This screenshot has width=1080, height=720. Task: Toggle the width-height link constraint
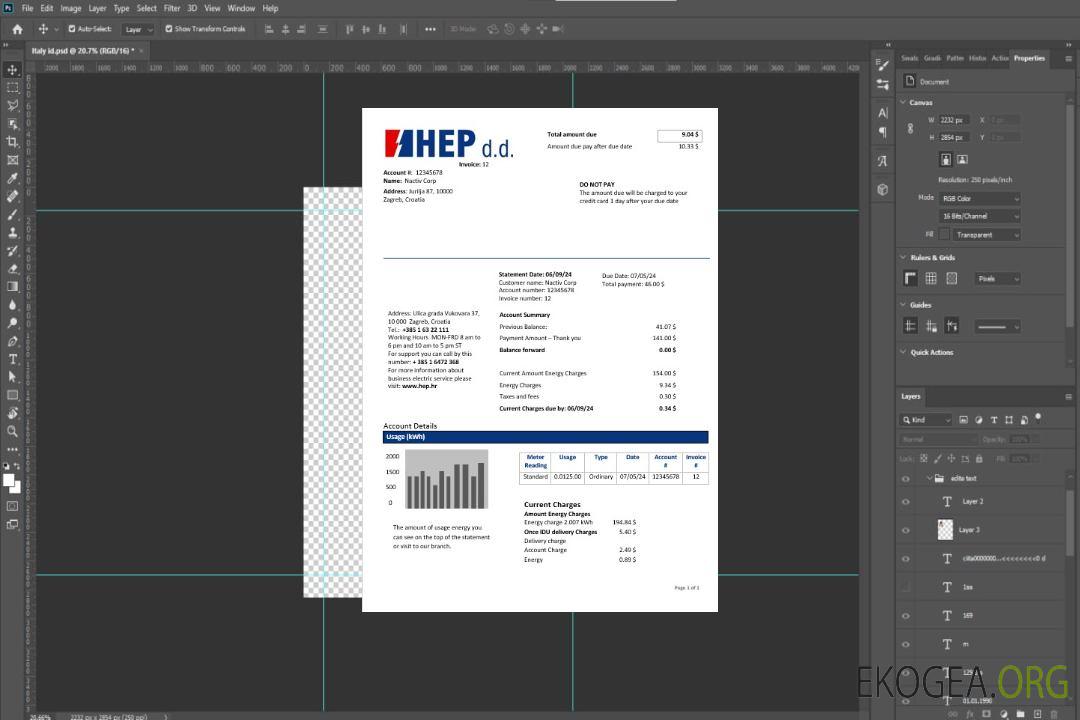coord(910,129)
